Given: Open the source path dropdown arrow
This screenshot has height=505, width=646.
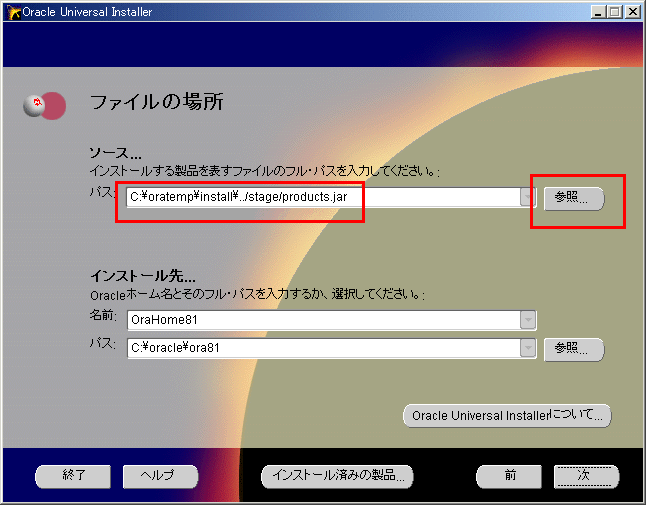Looking at the screenshot, I should coord(528,197).
